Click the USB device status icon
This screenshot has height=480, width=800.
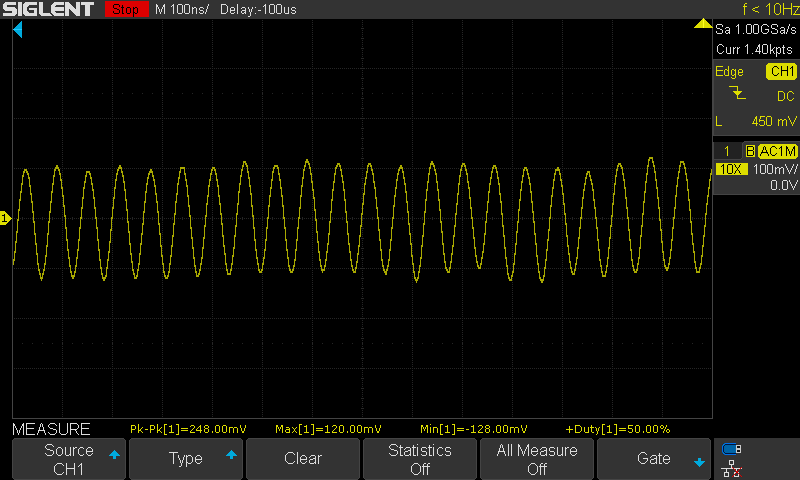[x=731, y=449]
